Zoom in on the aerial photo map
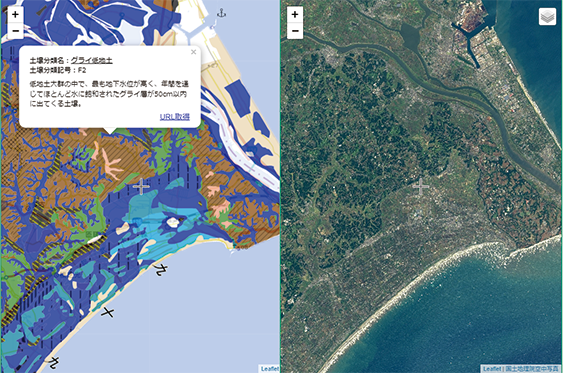This screenshot has width=563, height=373. (x=295, y=14)
